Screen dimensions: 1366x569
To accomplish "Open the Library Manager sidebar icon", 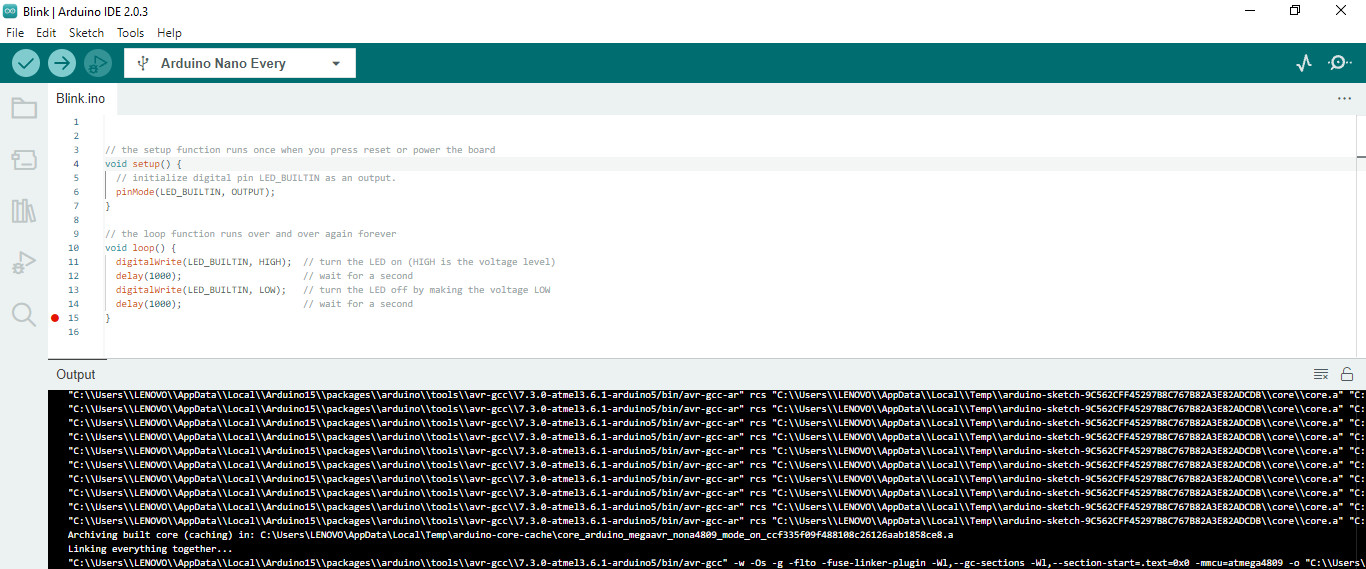I will tap(24, 211).
